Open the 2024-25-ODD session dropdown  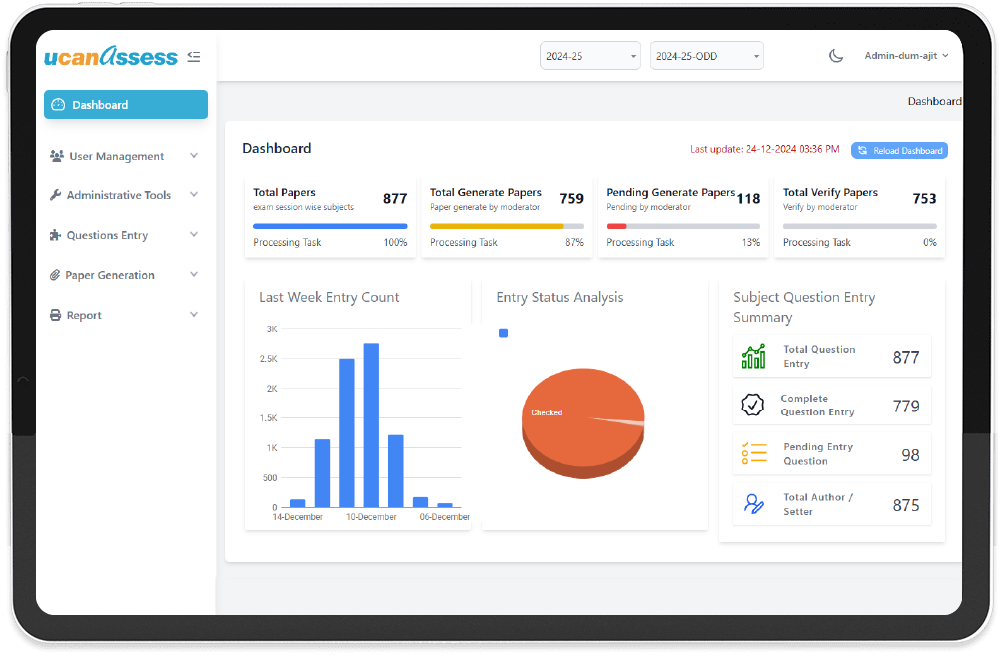click(x=706, y=56)
